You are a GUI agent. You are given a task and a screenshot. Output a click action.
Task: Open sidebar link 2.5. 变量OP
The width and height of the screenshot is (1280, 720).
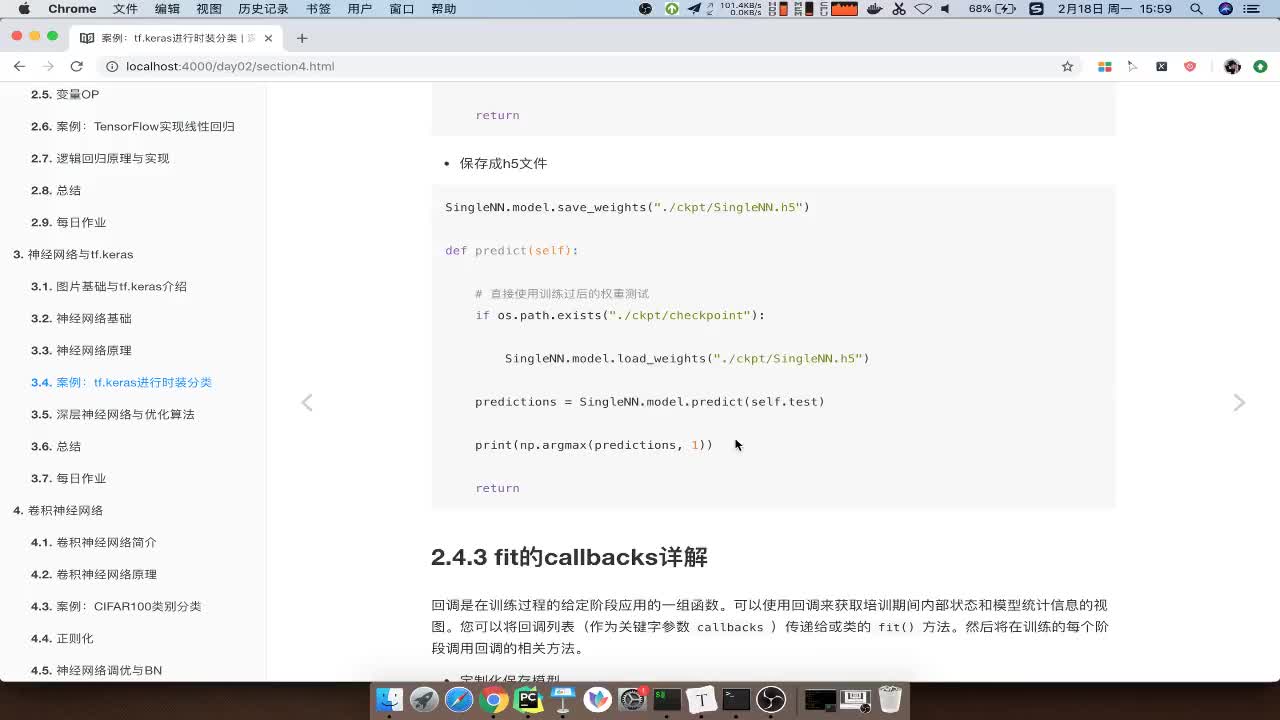pyautogui.click(x=65, y=94)
